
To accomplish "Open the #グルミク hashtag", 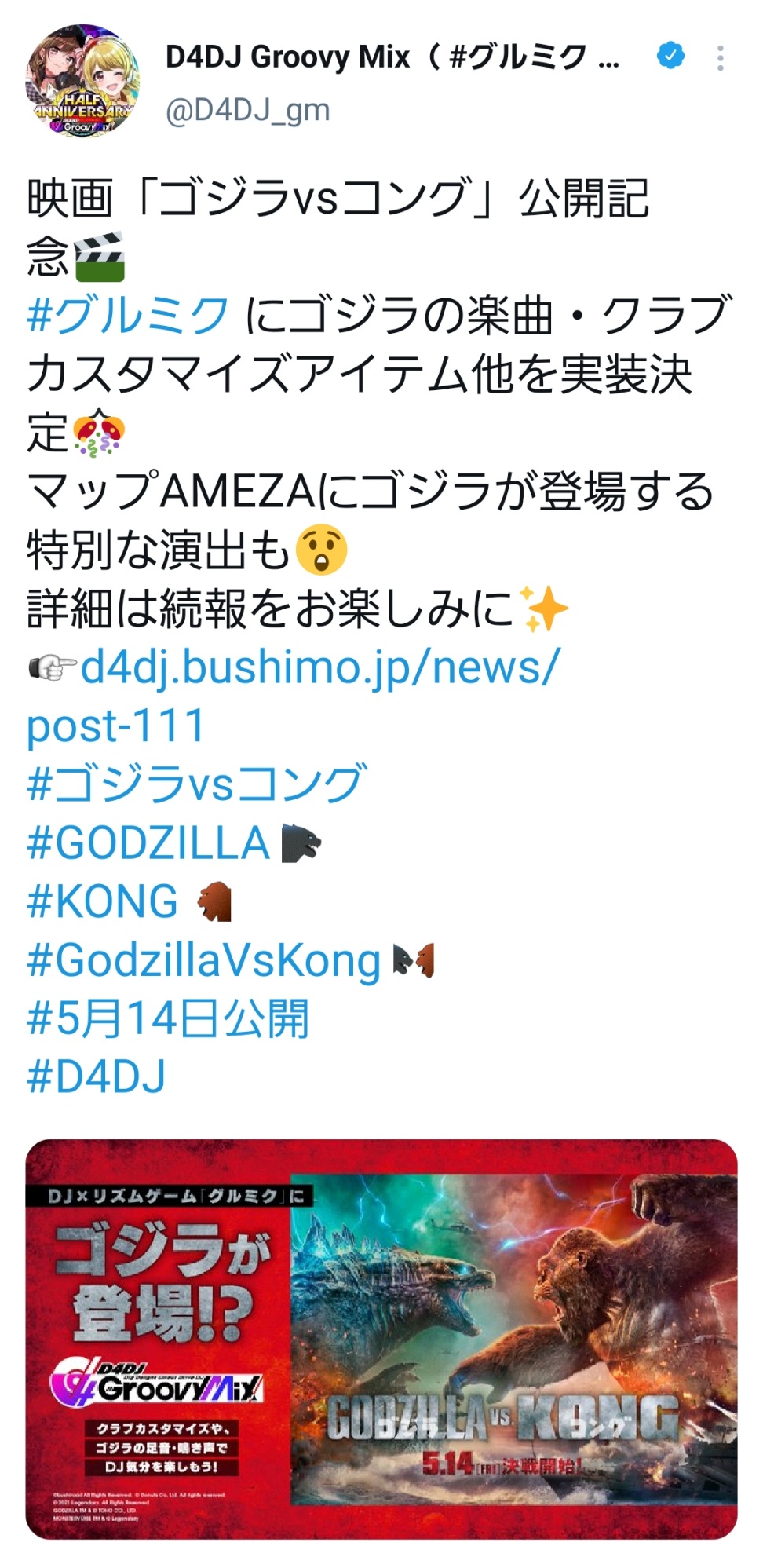I will point(128,314).
